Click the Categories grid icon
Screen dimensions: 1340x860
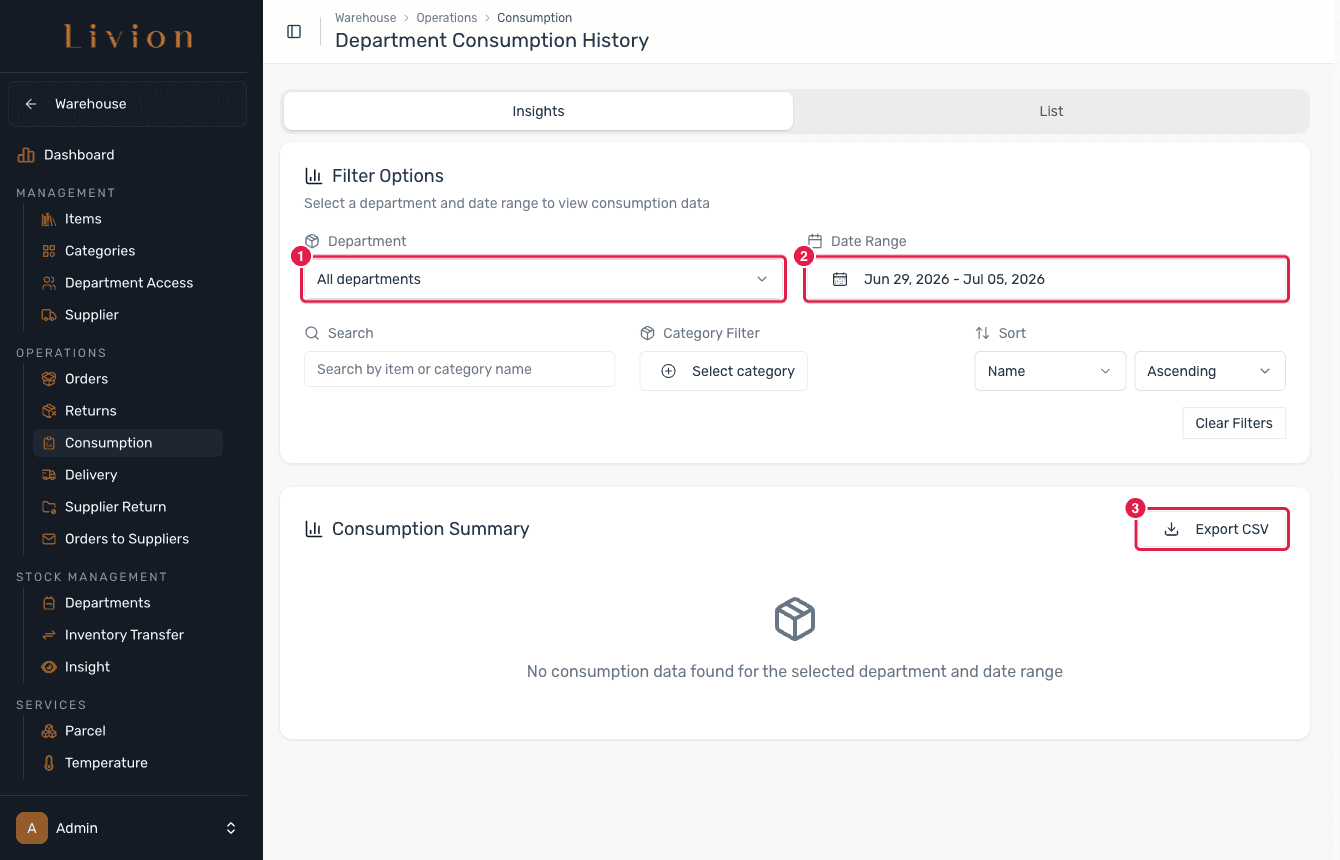pos(49,251)
